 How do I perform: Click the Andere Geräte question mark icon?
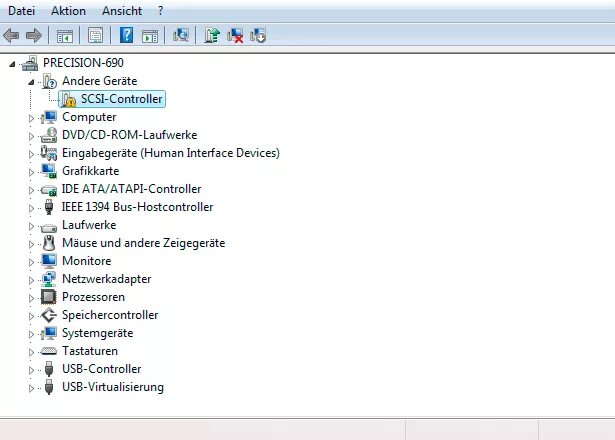click(50, 81)
